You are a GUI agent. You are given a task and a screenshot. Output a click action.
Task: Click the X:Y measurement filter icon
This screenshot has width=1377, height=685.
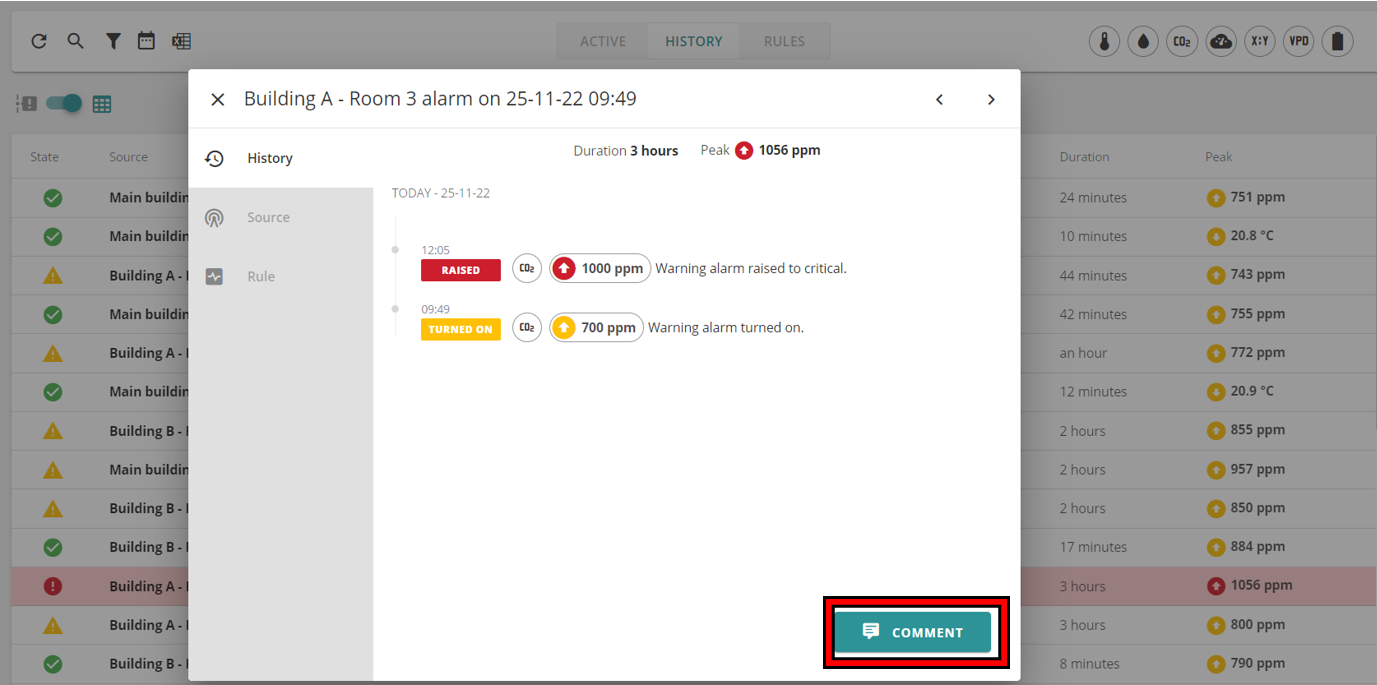point(1259,42)
